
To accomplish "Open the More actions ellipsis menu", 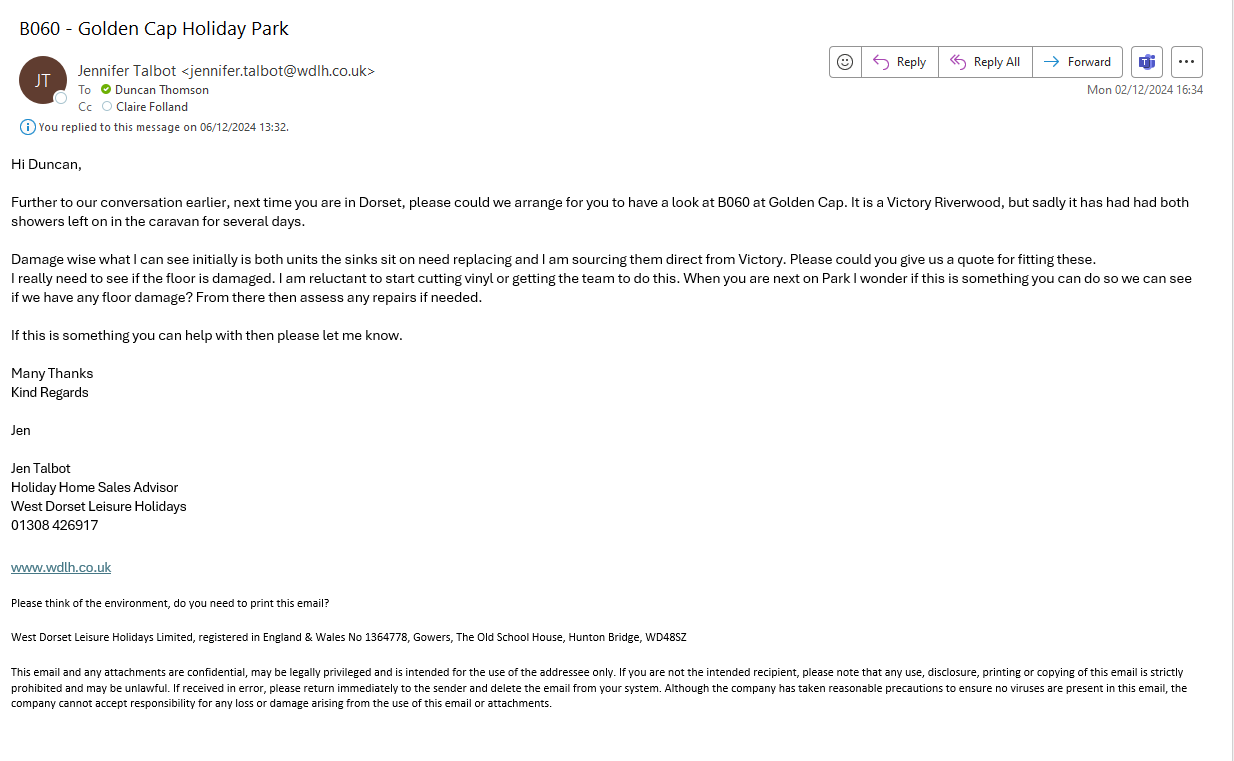I will click(1187, 62).
